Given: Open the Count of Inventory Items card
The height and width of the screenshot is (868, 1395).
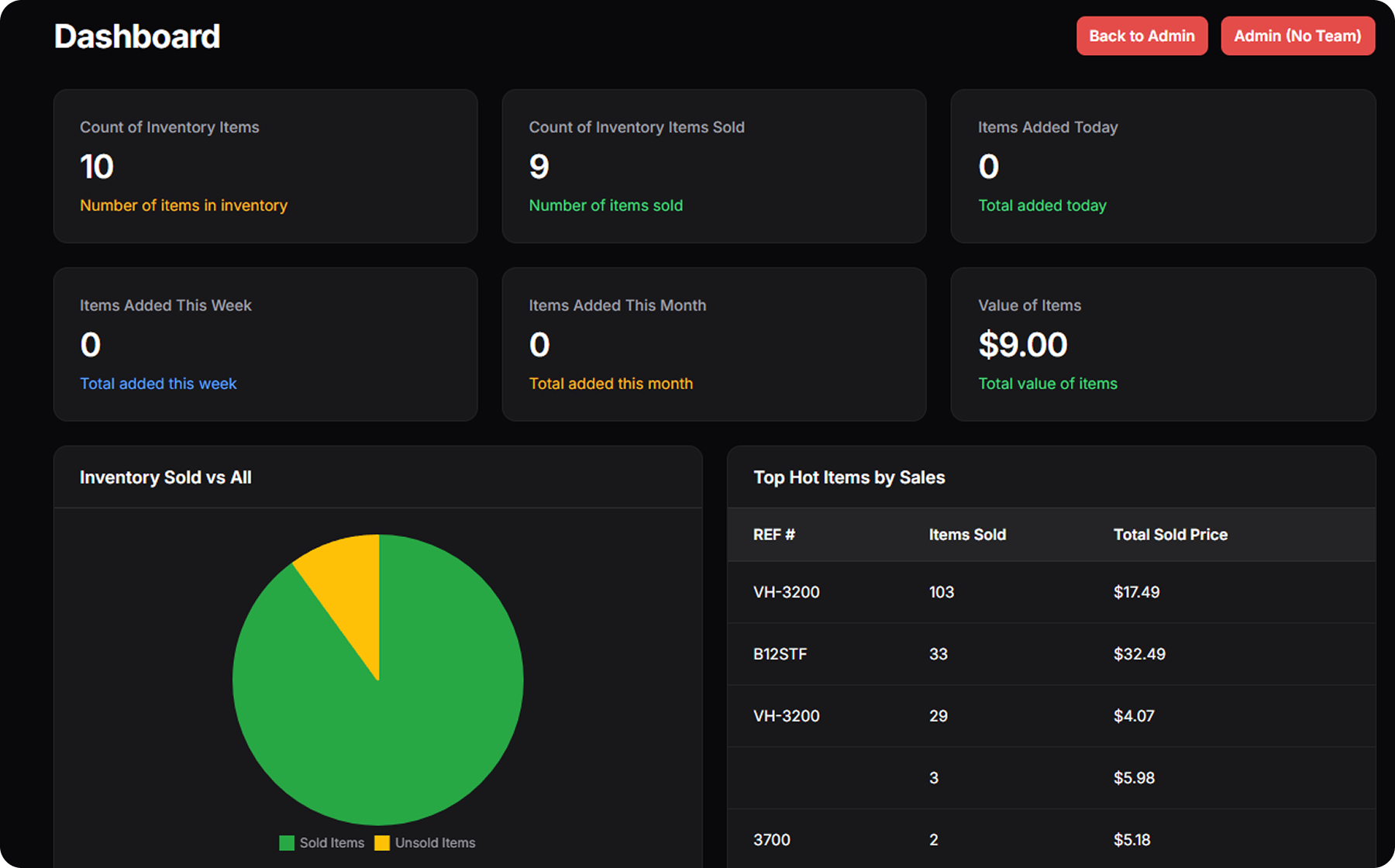Looking at the screenshot, I should 265,166.
